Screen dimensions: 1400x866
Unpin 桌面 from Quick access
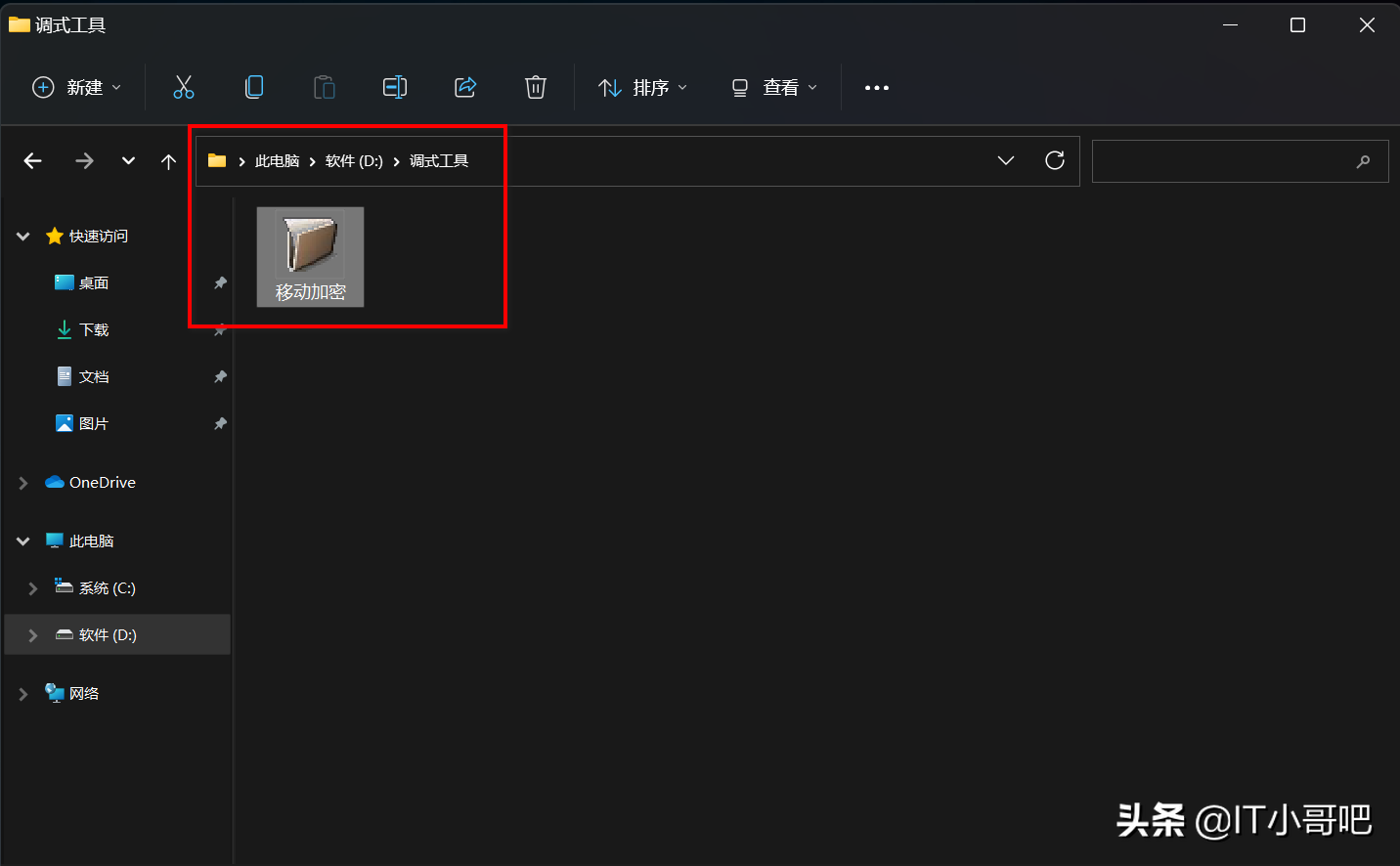click(x=220, y=282)
